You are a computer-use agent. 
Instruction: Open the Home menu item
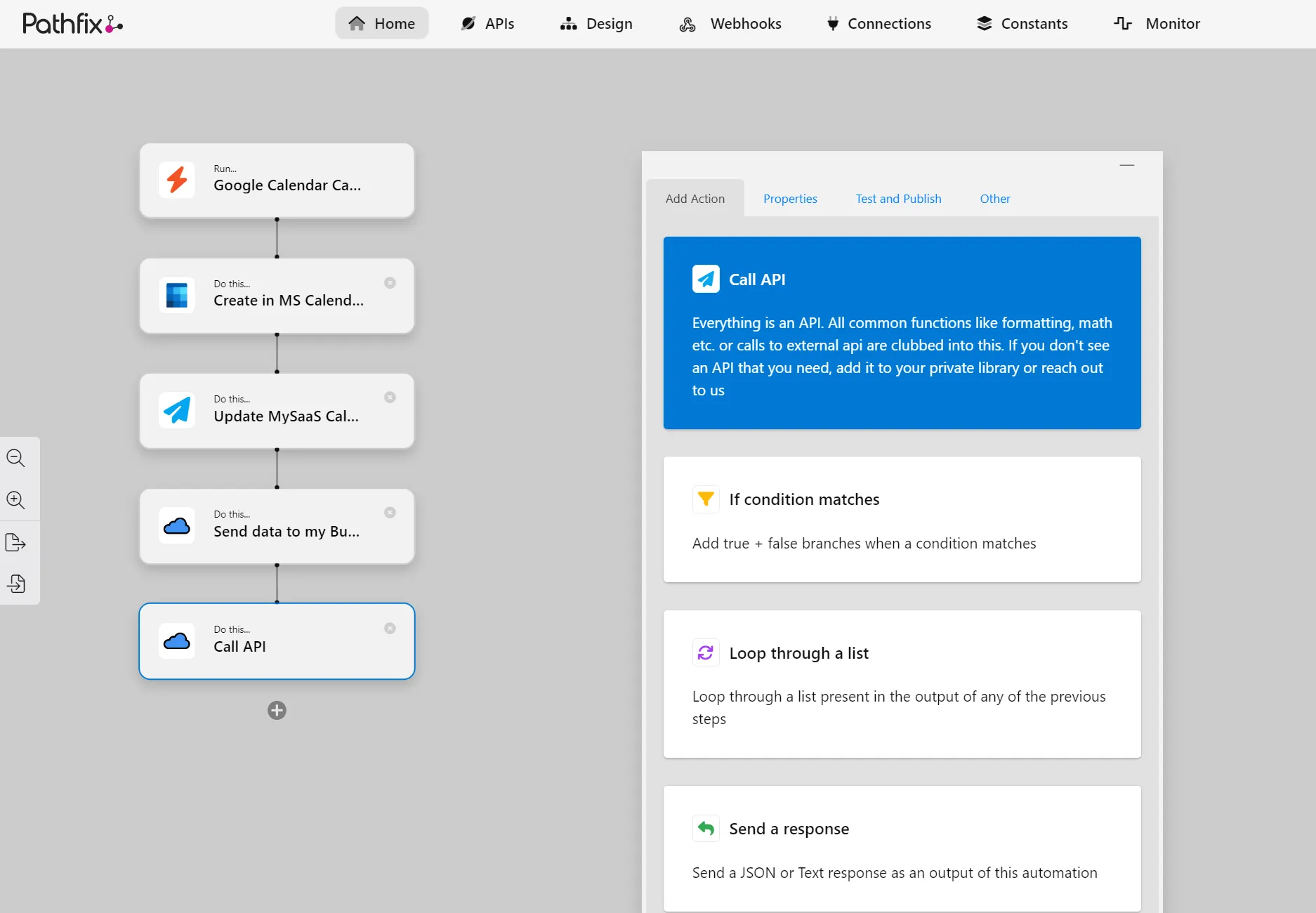coord(381,23)
